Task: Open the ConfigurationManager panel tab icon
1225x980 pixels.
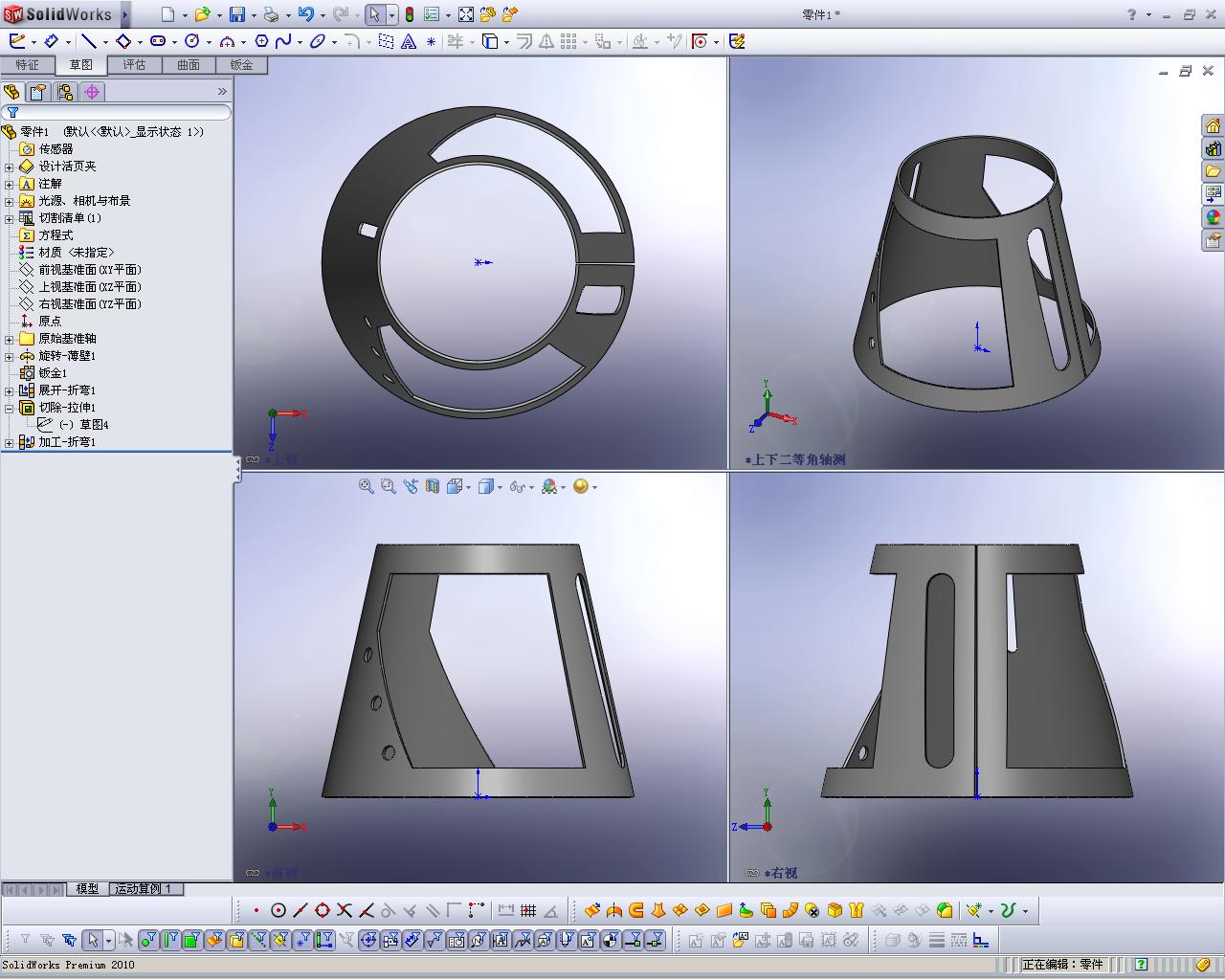Action: (x=65, y=92)
